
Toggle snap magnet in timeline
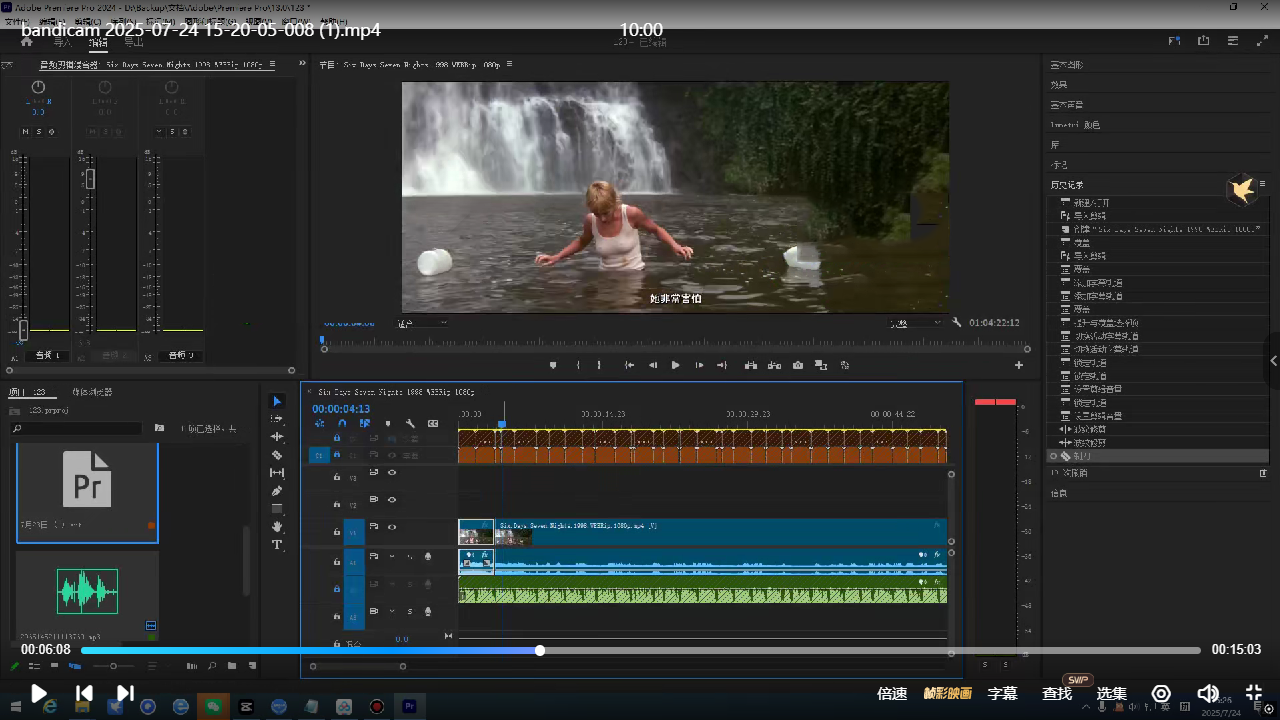[342, 424]
